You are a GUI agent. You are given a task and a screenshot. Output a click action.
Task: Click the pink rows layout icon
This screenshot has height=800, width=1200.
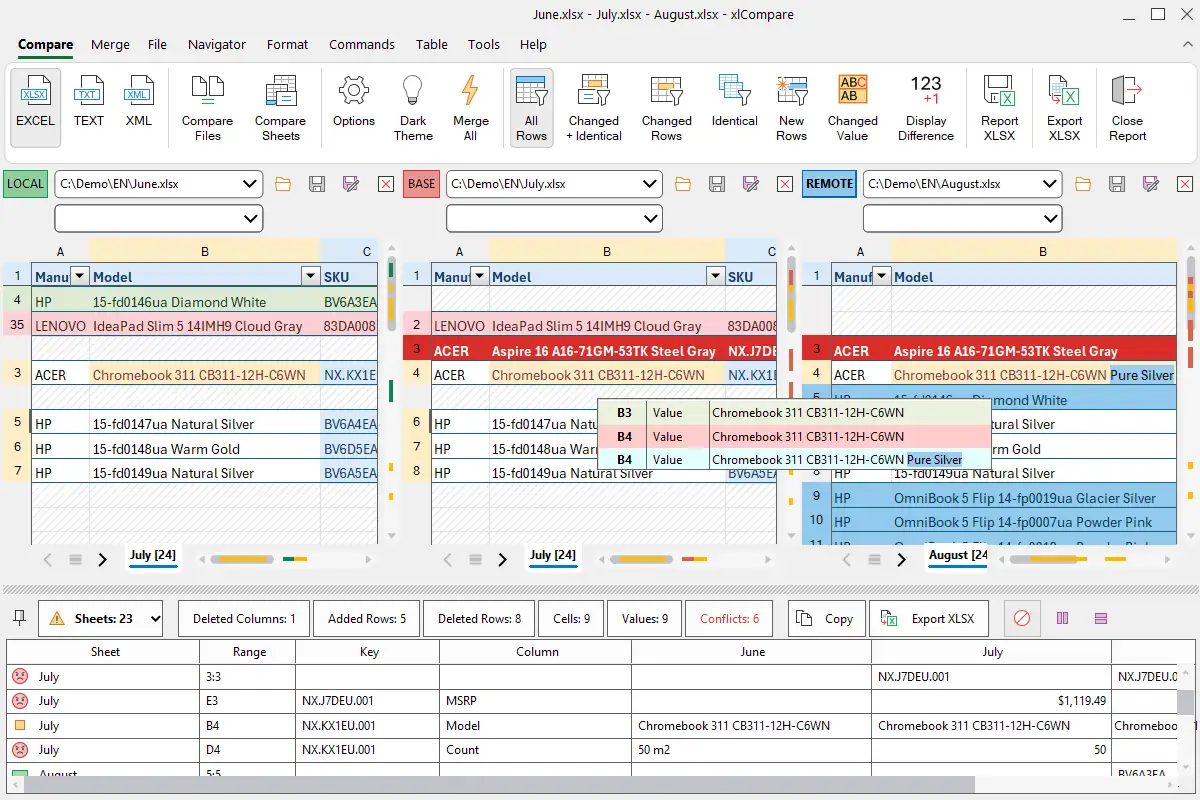click(x=1100, y=619)
